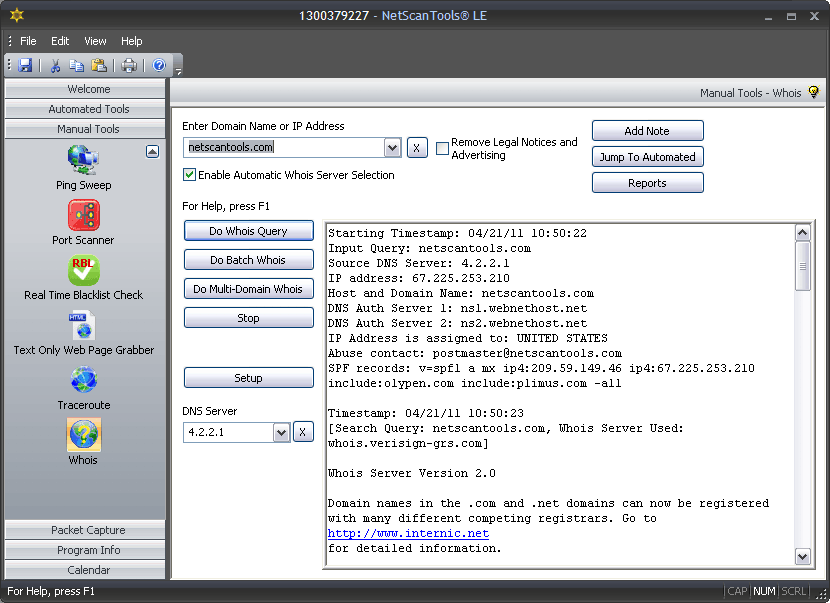Viewport: 830px width, 603px height.
Task: Switch to the Welcome panel
Action: pyautogui.click(x=85, y=89)
